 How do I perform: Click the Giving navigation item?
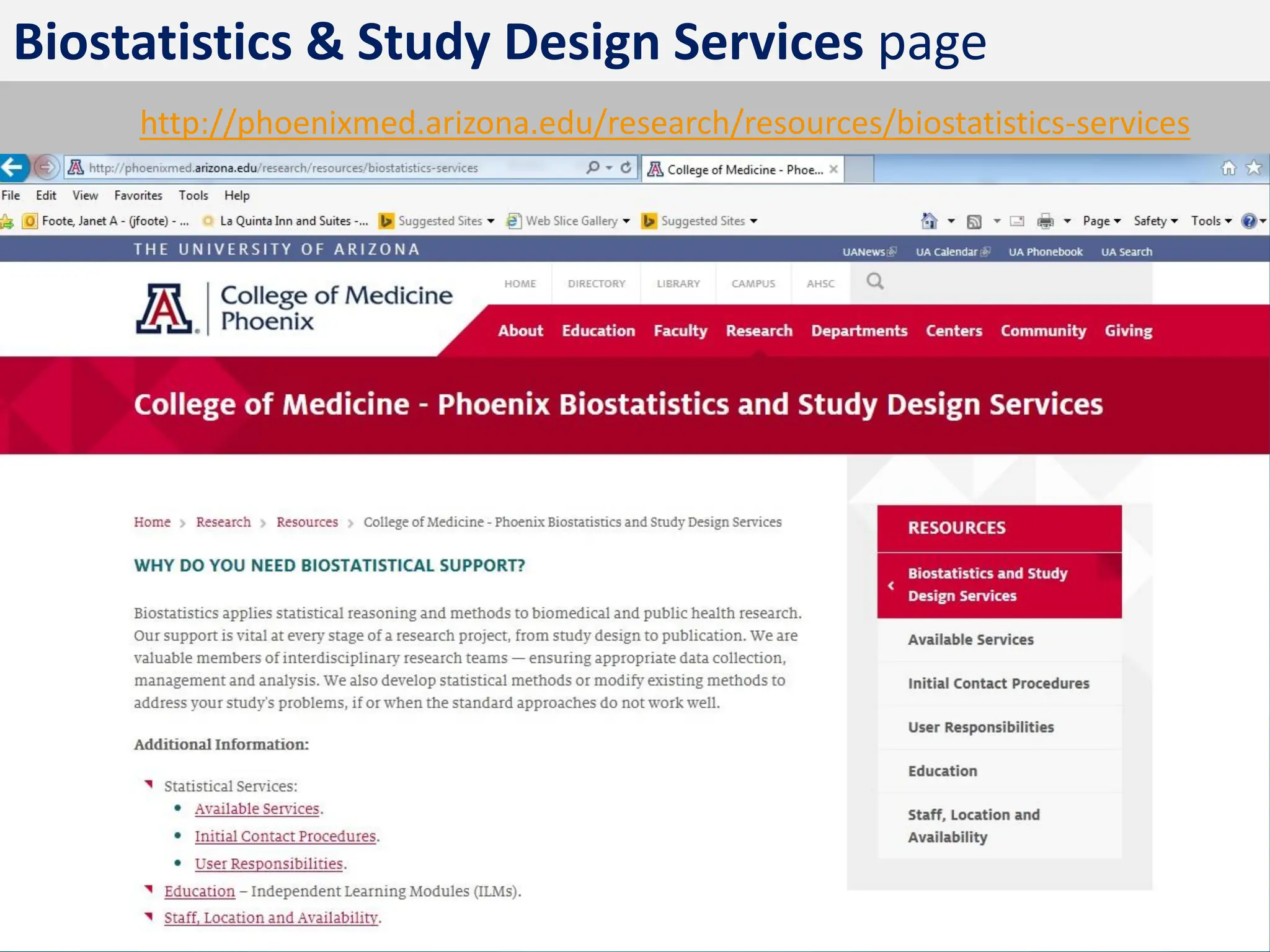pyautogui.click(x=1129, y=331)
